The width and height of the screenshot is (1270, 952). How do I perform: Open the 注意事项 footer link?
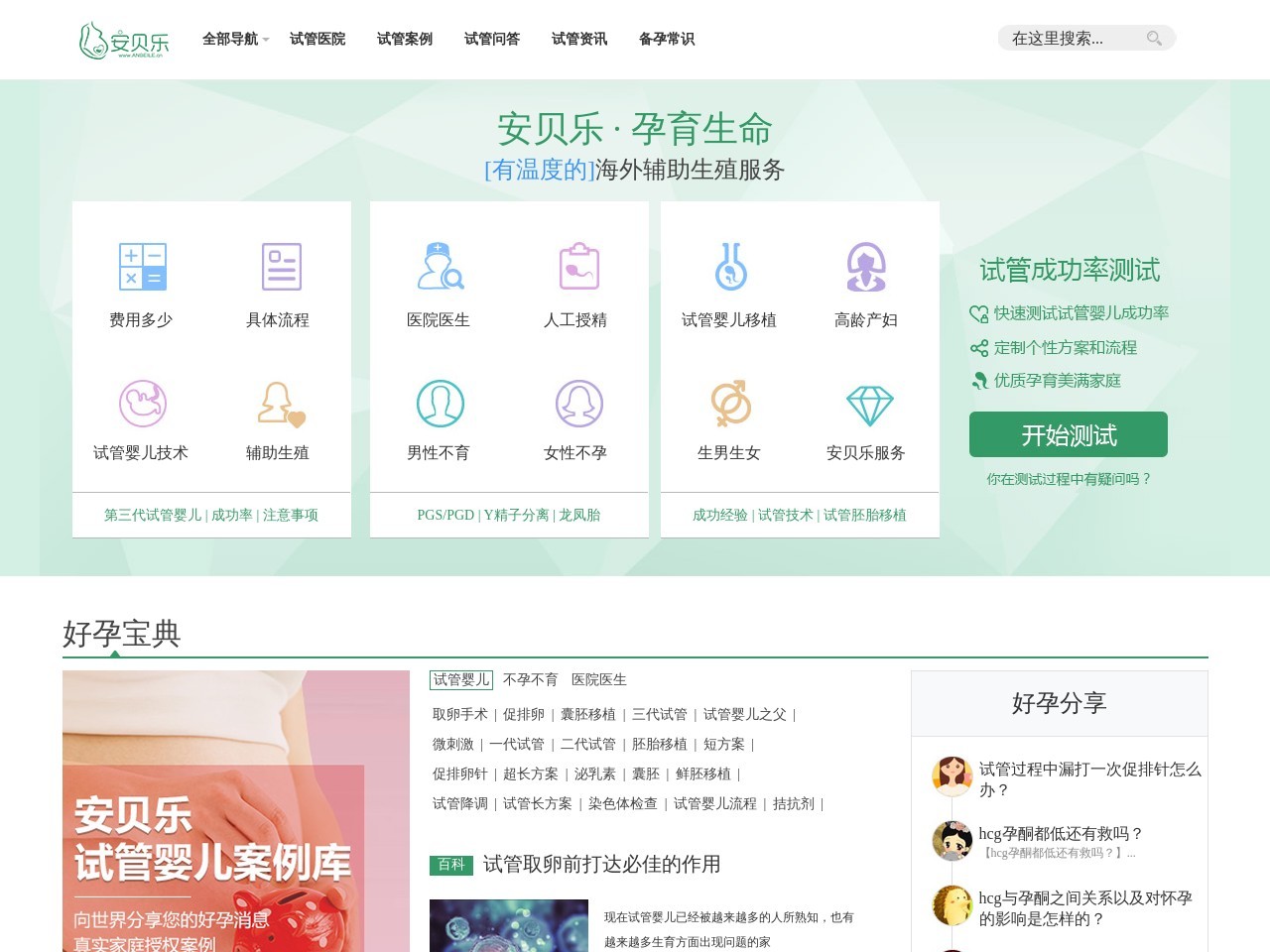291,515
